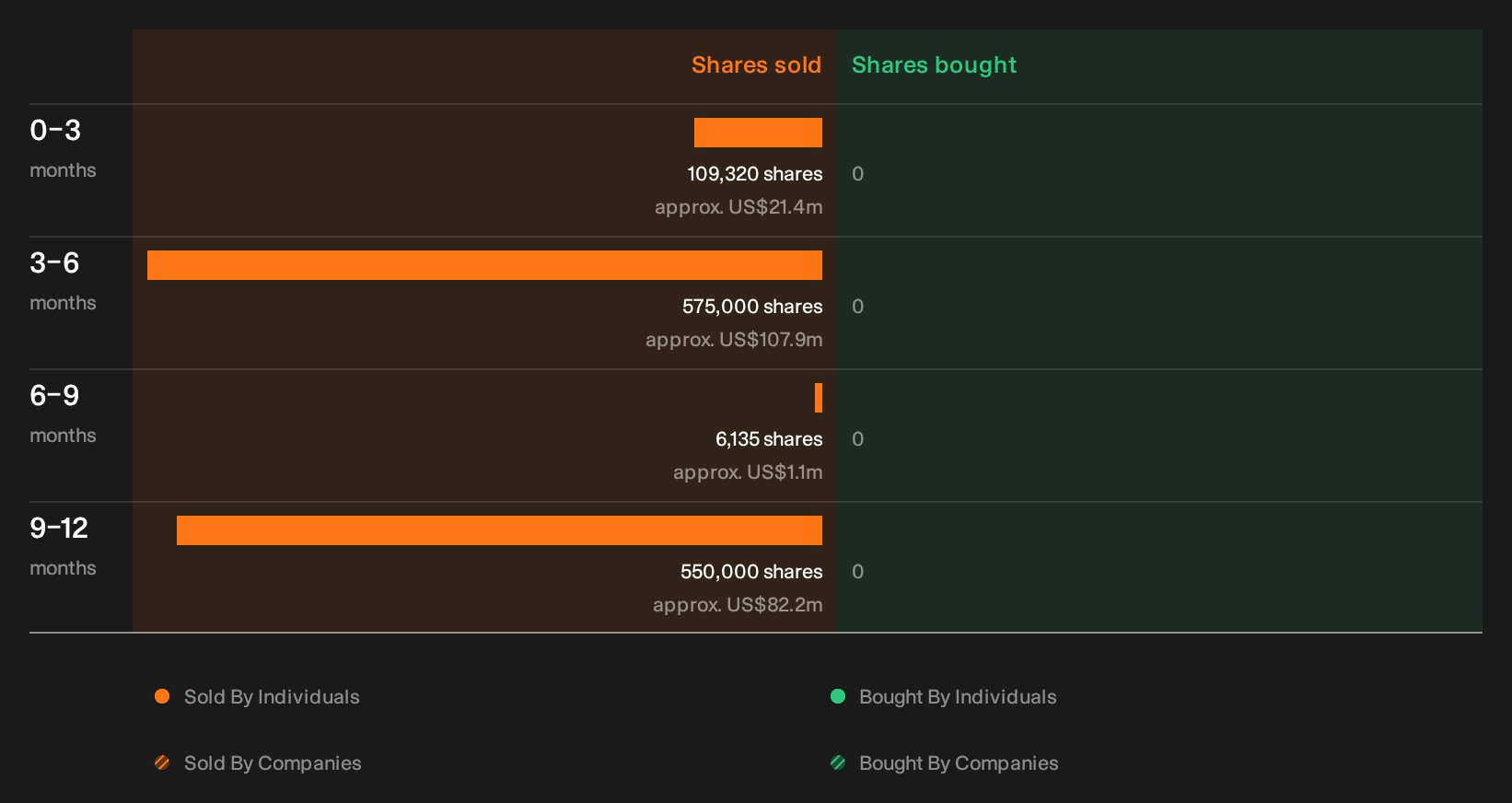Click the approx. US$107.9m value

point(734,340)
